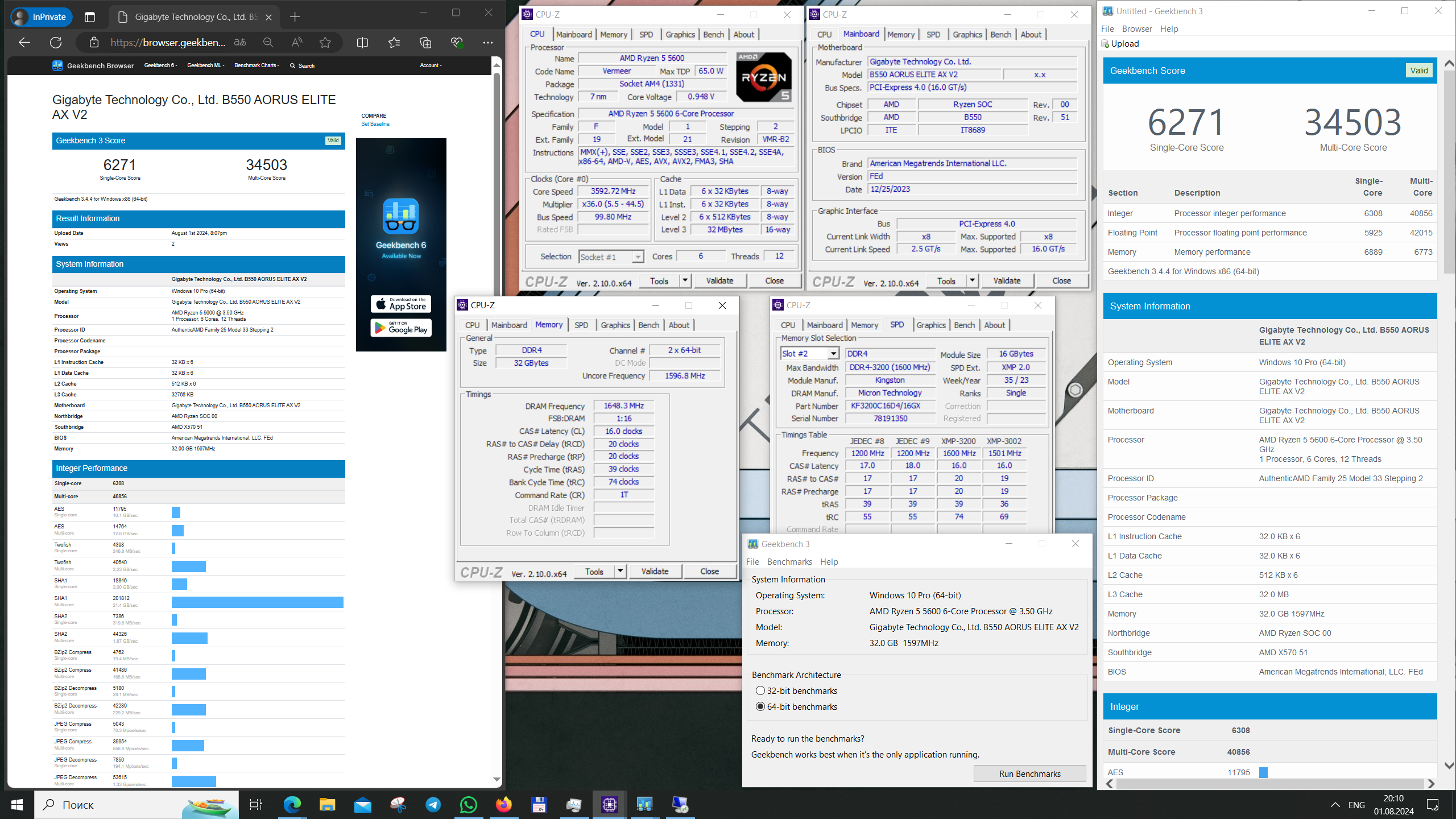Click the zoom out magnifier in address bar
This screenshot has width=1456, height=819.
pos(268,42)
